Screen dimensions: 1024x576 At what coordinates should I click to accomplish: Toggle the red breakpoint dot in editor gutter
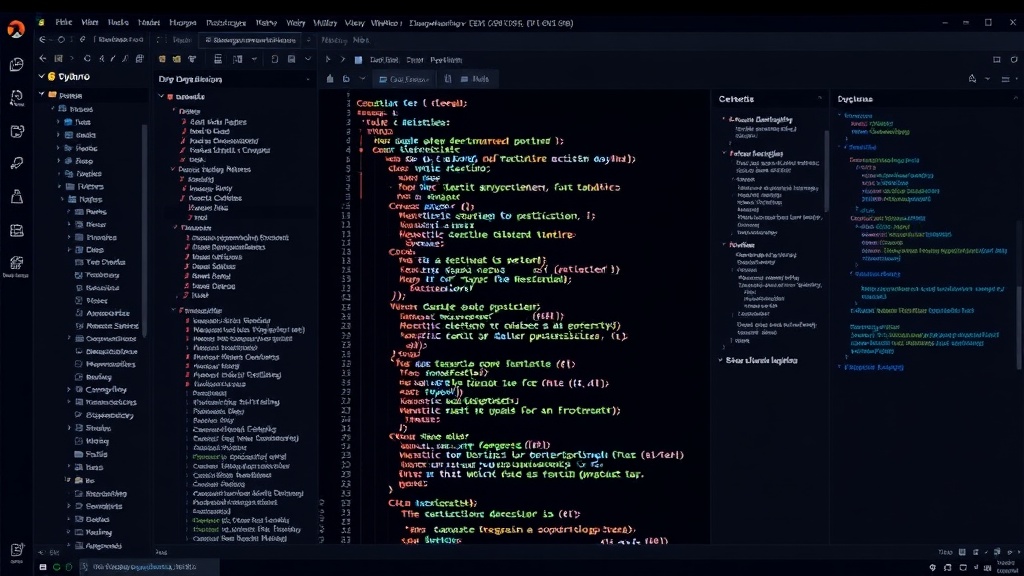point(361,150)
